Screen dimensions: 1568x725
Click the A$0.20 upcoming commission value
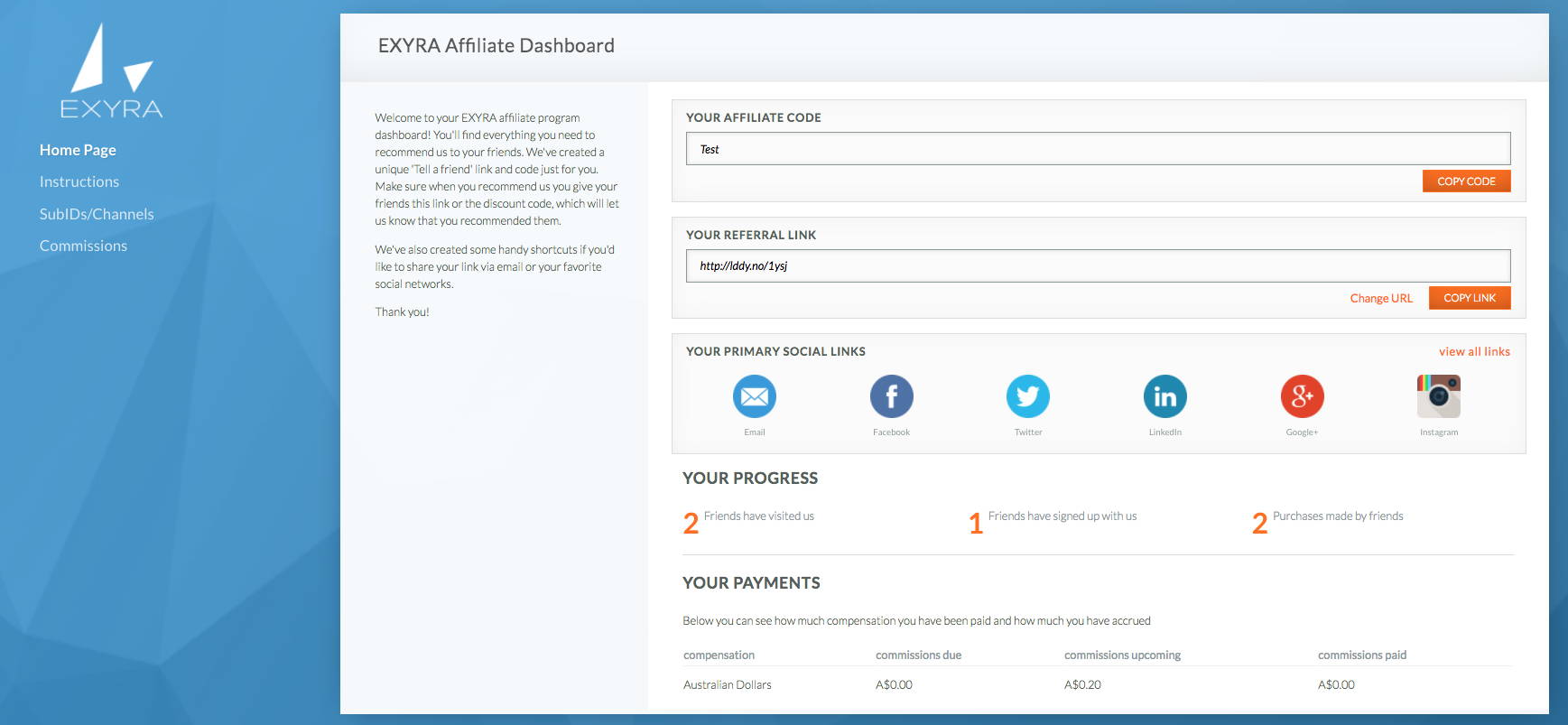coord(1082,685)
